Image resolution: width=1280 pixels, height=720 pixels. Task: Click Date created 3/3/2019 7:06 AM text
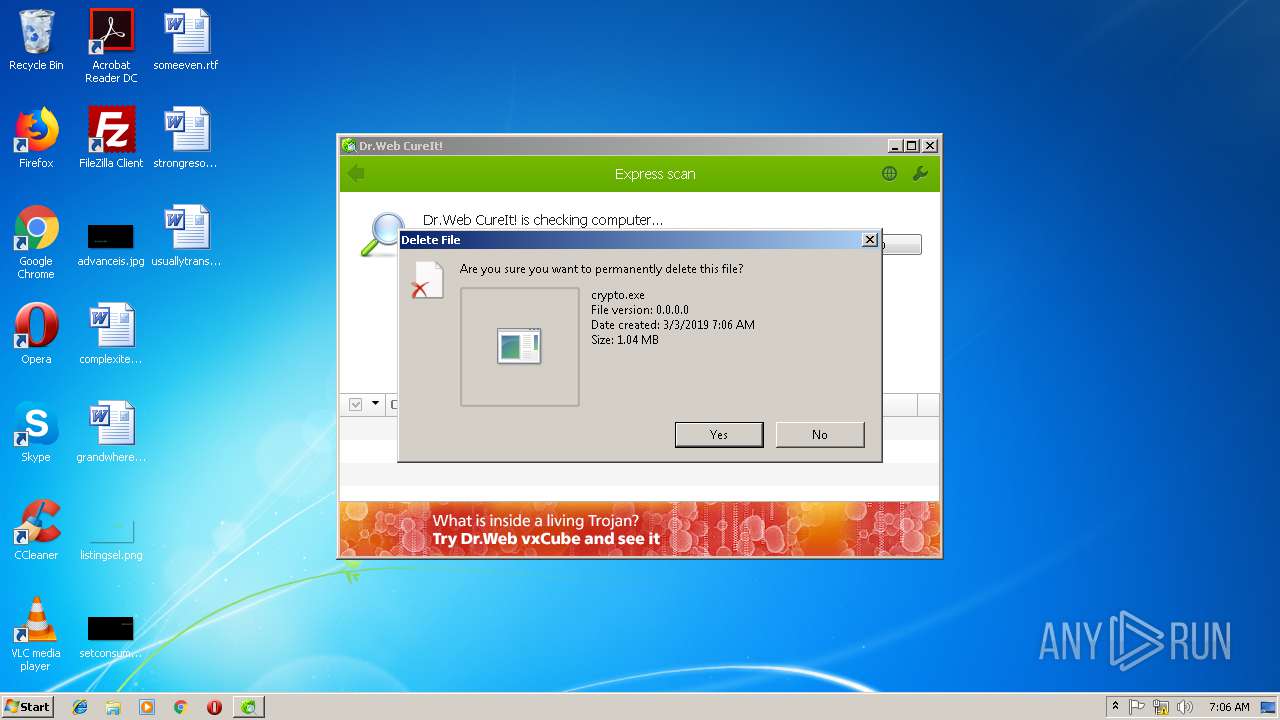(673, 325)
